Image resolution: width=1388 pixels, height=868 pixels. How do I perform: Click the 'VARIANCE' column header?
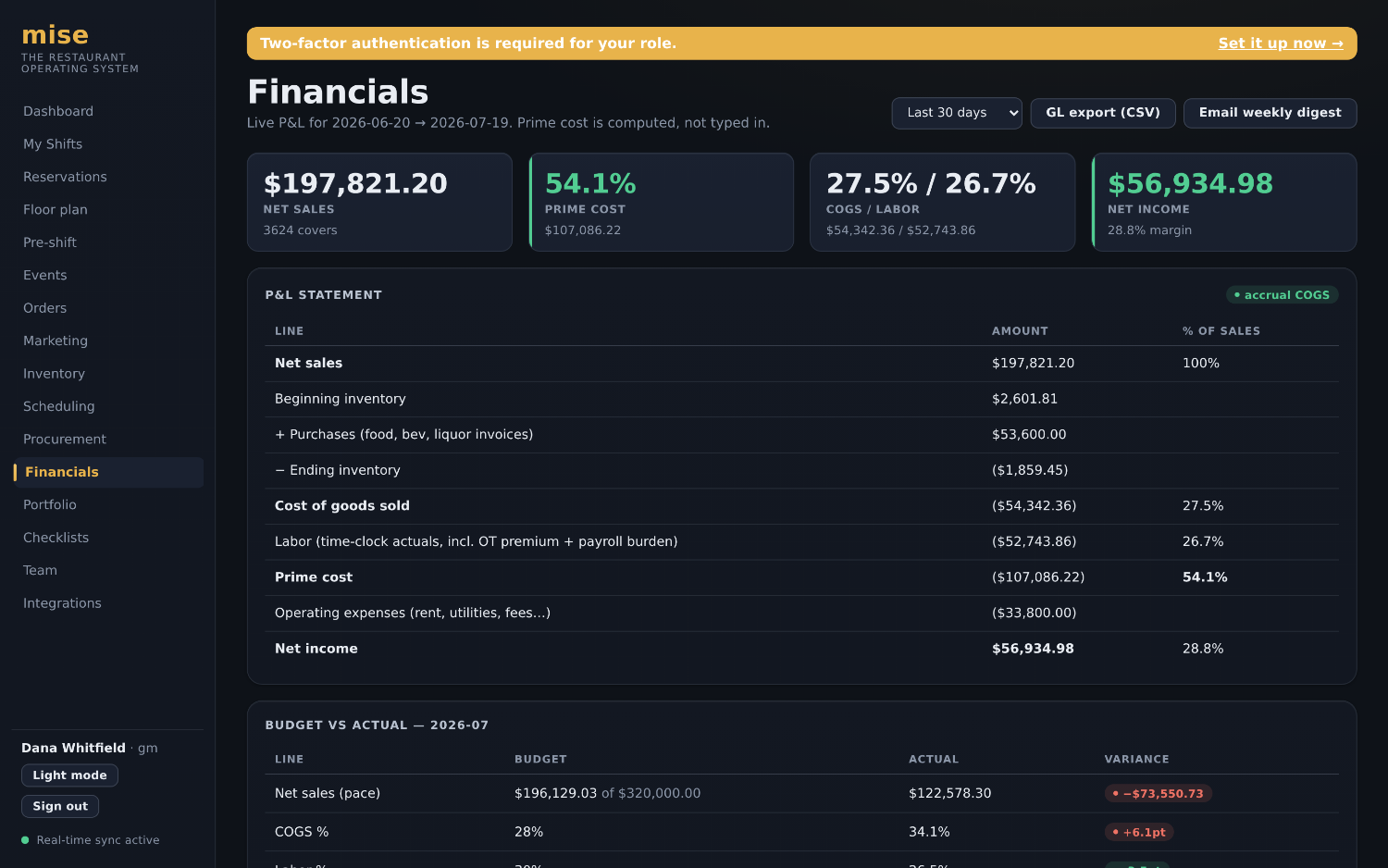click(x=1136, y=760)
